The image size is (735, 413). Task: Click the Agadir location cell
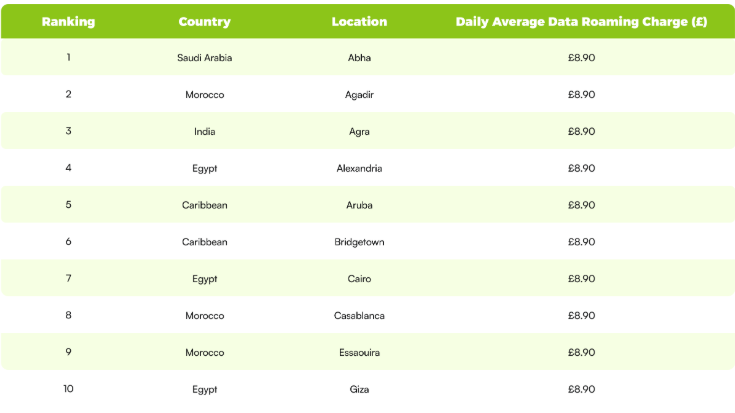click(x=359, y=94)
